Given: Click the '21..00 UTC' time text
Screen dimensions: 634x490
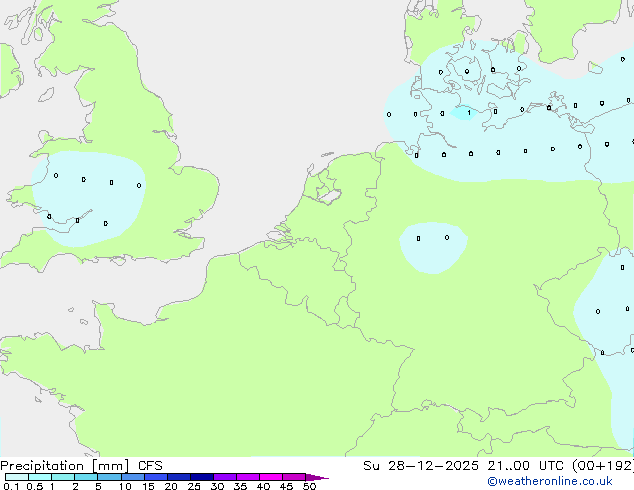Looking at the screenshot, I should pos(525,466).
